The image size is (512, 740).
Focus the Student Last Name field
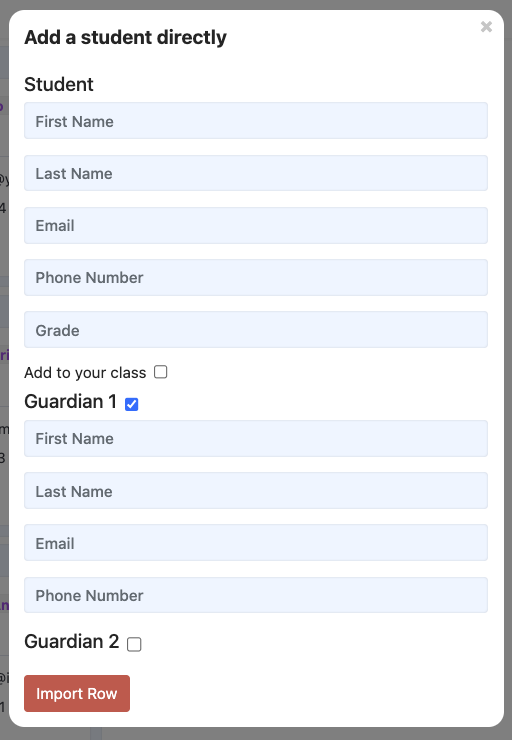point(256,173)
